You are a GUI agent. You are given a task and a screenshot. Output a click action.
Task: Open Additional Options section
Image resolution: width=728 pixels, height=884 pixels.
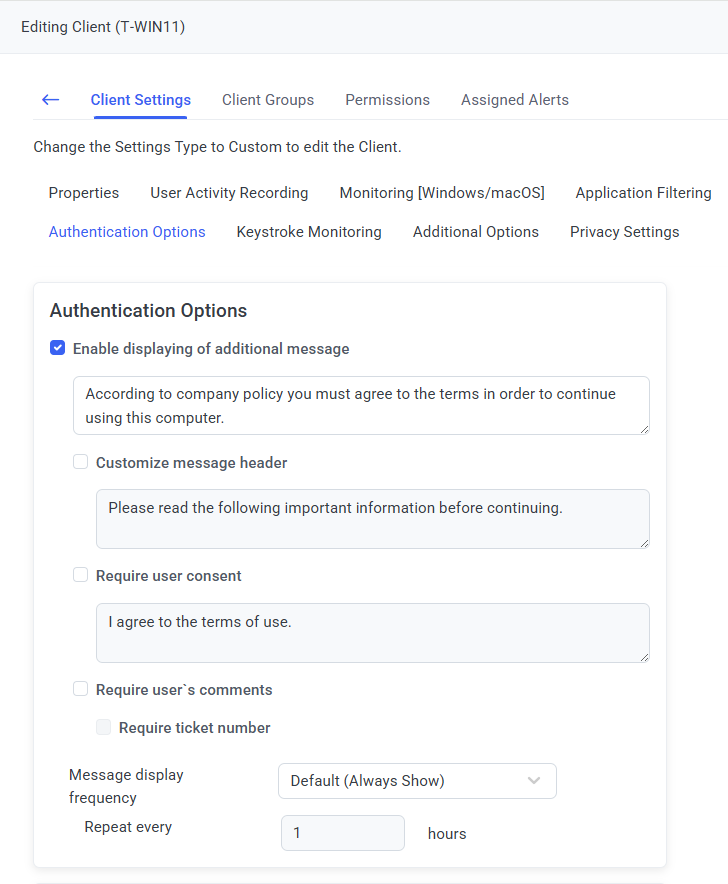tap(475, 232)
